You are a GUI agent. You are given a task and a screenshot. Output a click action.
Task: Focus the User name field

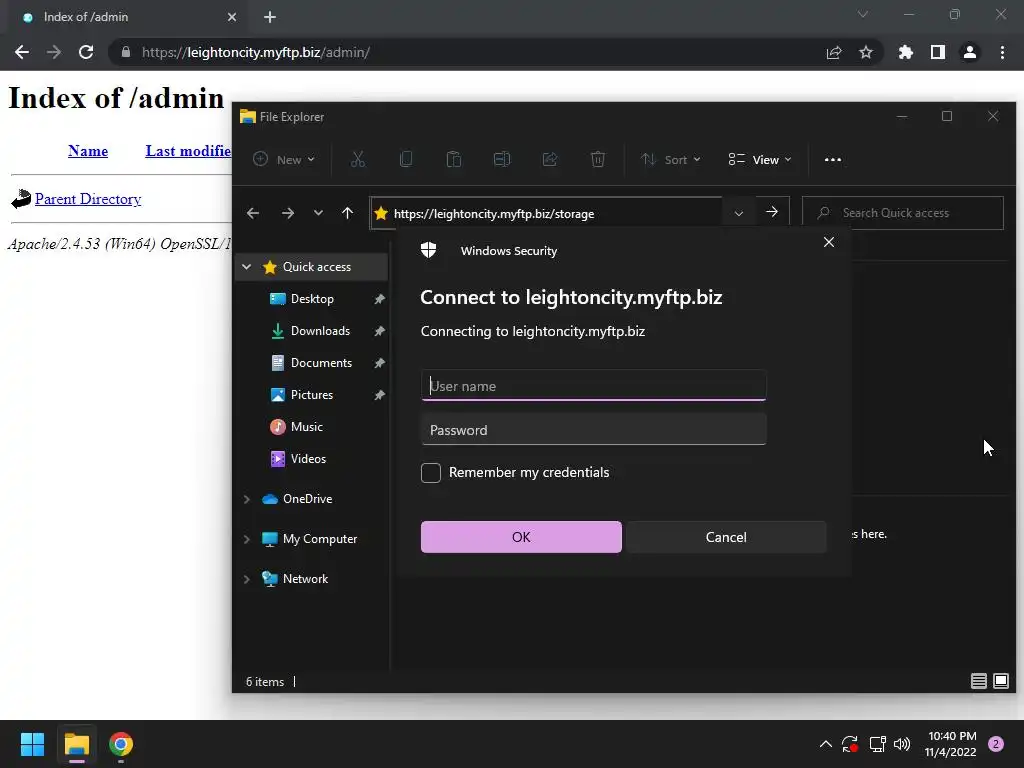coord(594,385)
